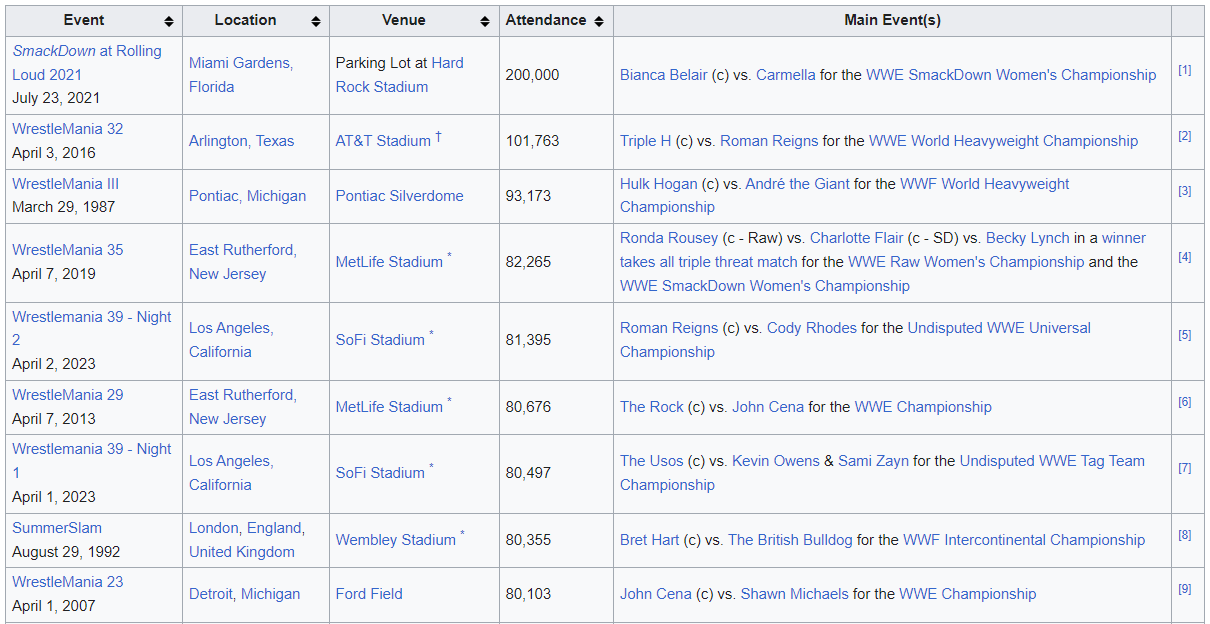Select attendance value 93,173
Image resolution: width=1210 pixels, height=624 pixels.
point(529,195)
